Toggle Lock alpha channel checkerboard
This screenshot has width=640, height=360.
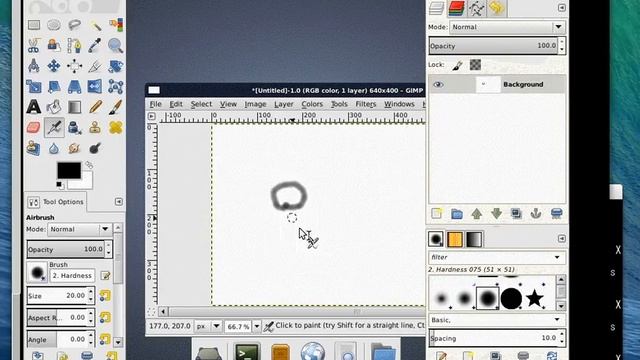475,65
